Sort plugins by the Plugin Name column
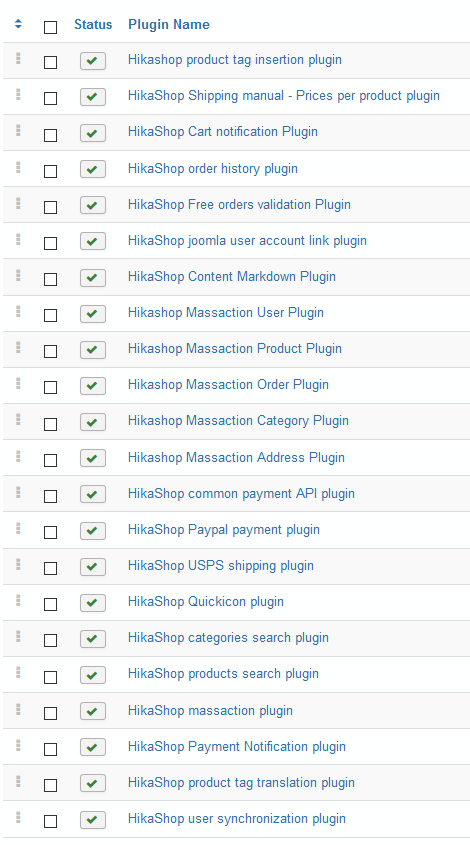Viewport: 470px width, 845px height. (169, 24)
